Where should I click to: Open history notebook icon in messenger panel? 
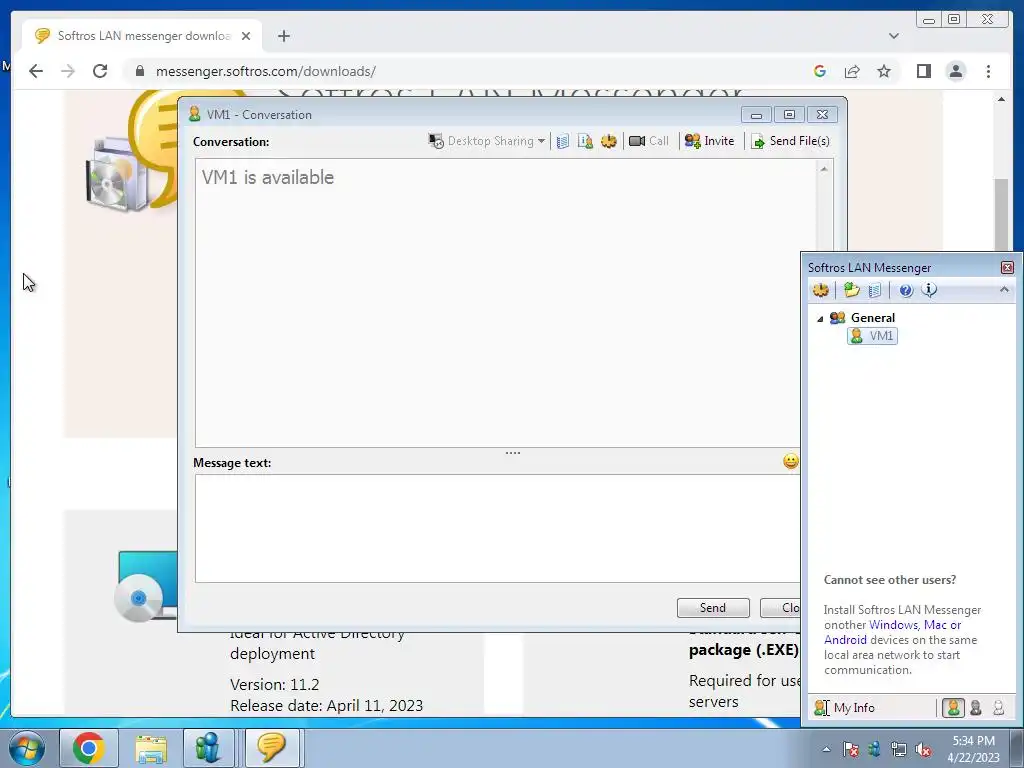(x=875, y=290)
